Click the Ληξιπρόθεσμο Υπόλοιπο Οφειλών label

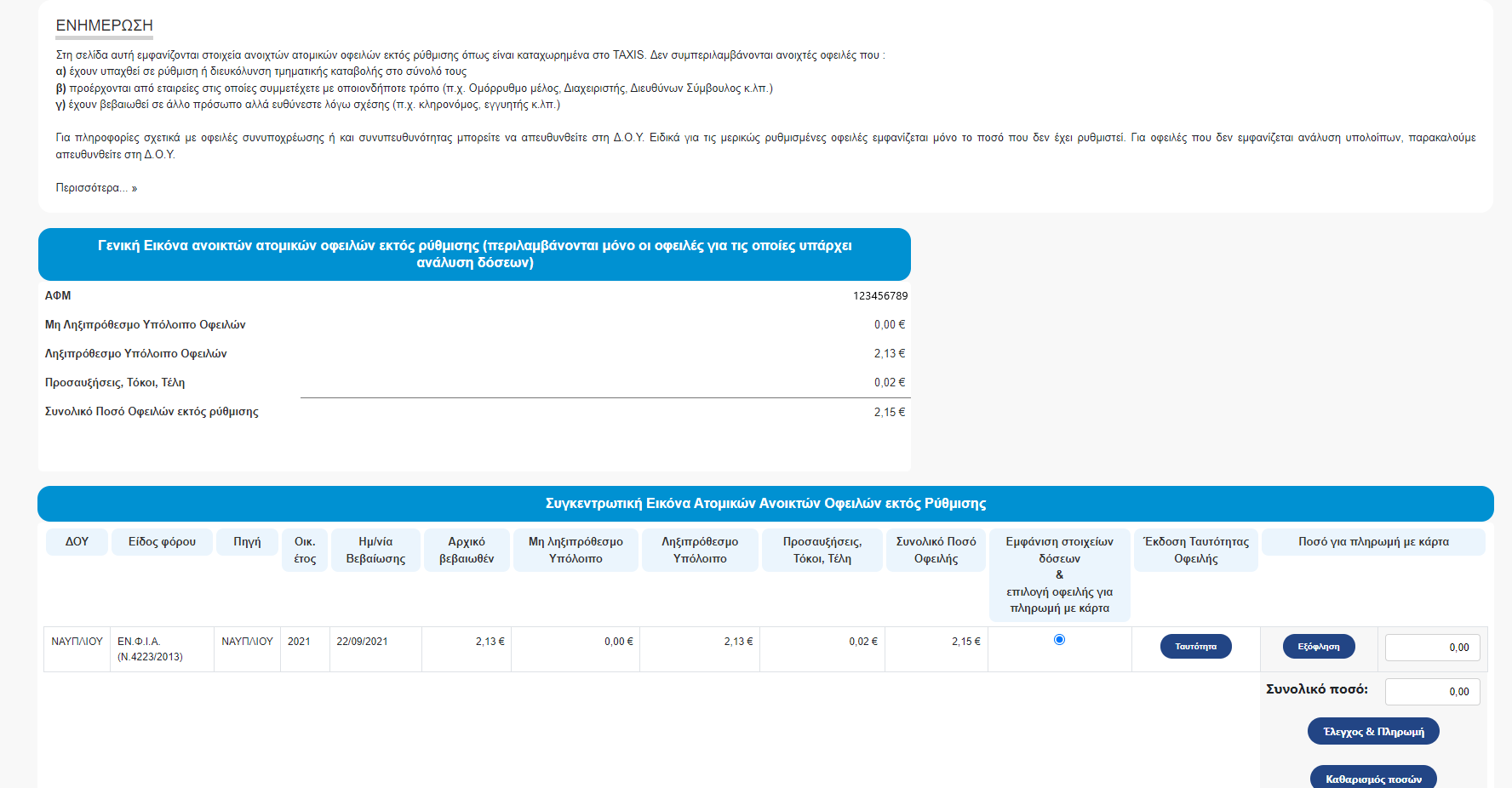tap(136, 354)
